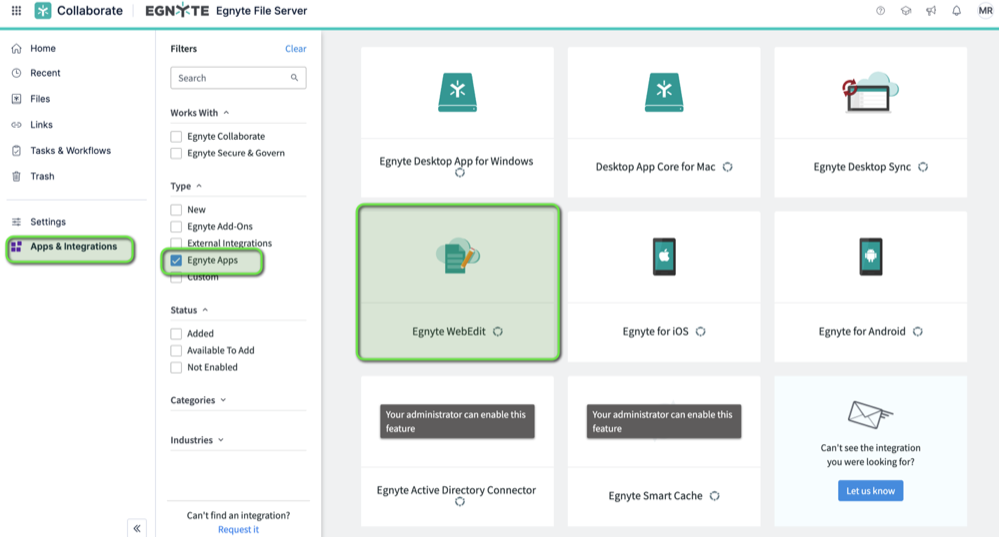999x537 pixels.
Task: Click the circle indicator beside Egnyte WebEdit
Action: [x=498, y=331]
